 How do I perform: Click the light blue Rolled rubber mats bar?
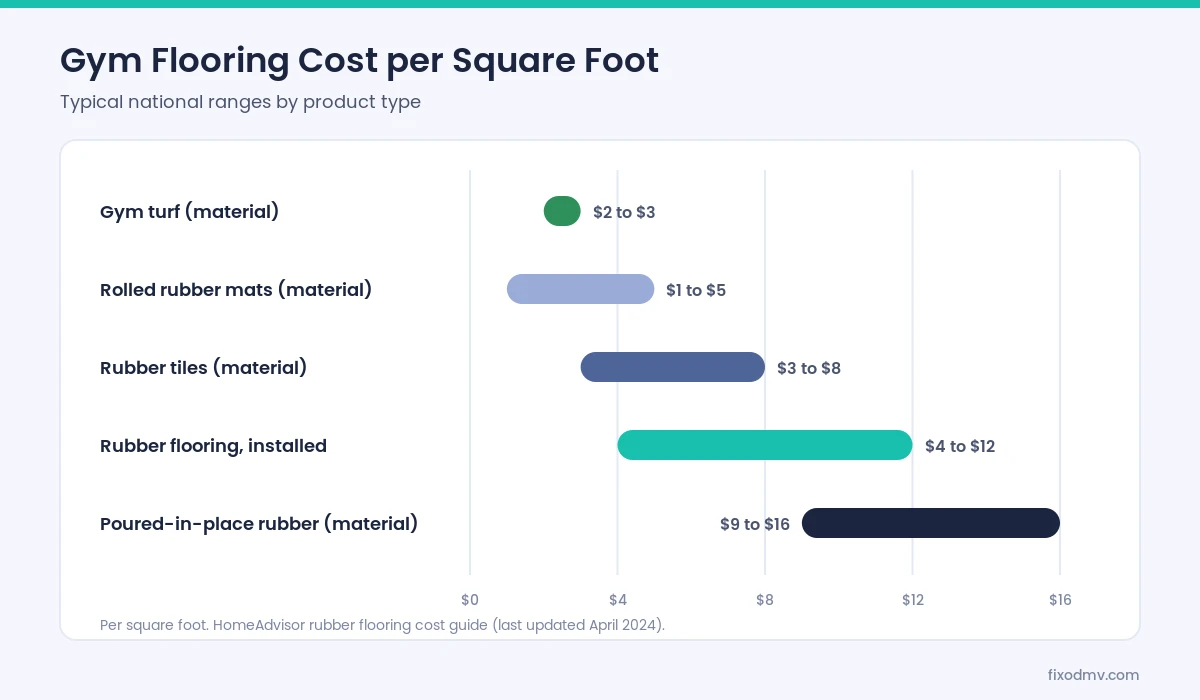tap(580, 289)
